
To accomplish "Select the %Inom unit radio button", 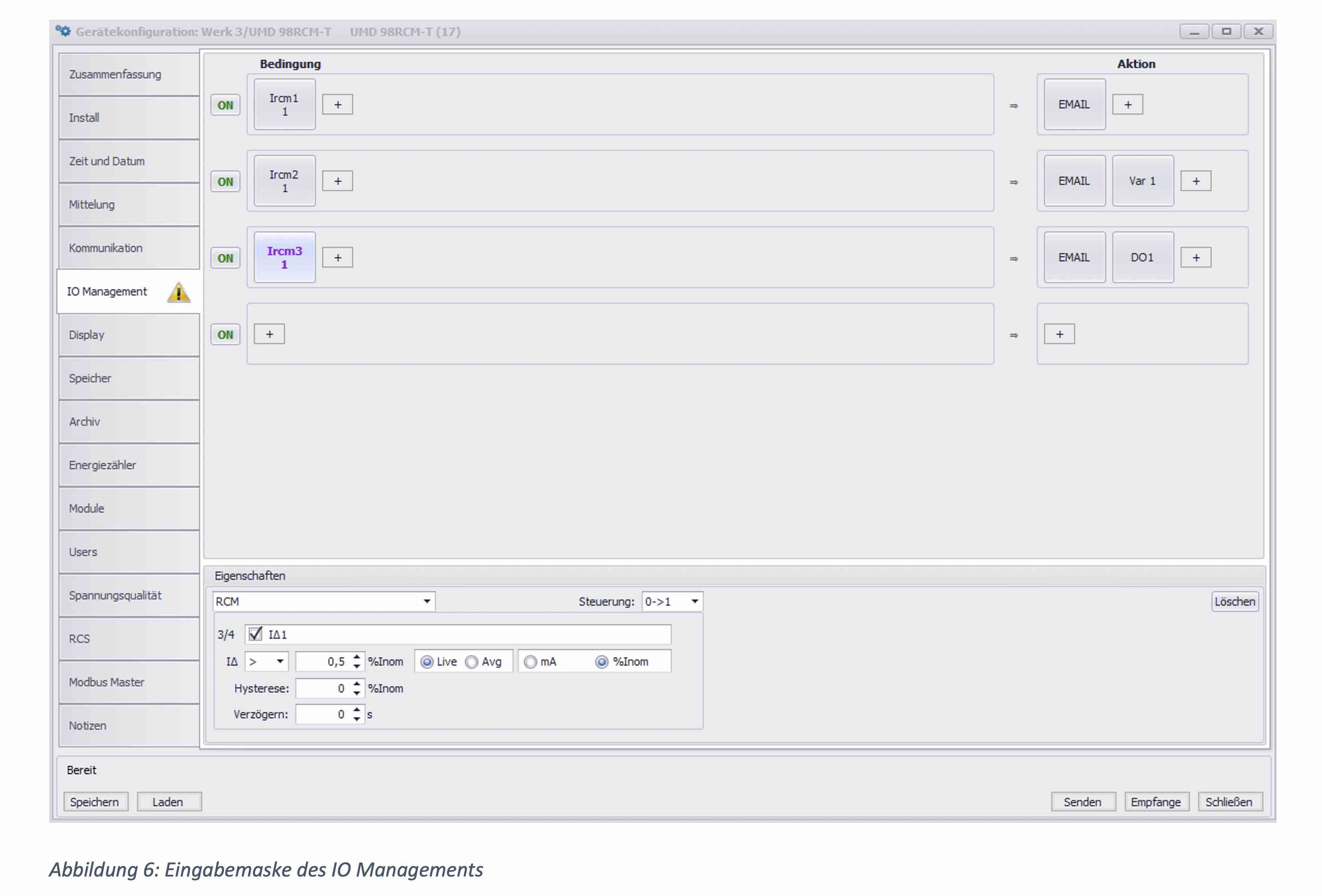I will [x=602, y=662].
